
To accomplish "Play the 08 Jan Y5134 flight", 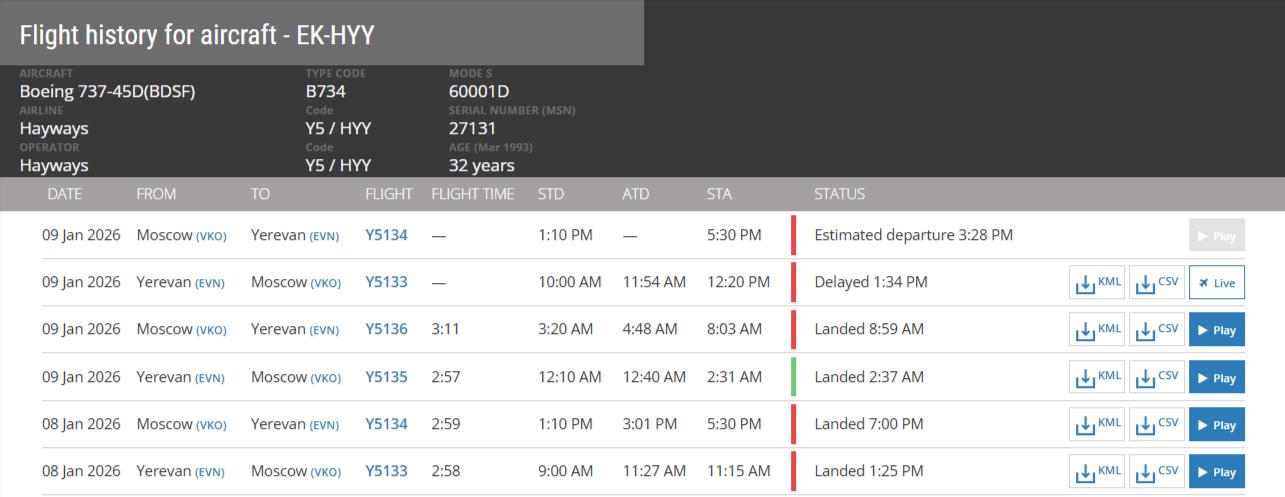I will (1216, 425).
